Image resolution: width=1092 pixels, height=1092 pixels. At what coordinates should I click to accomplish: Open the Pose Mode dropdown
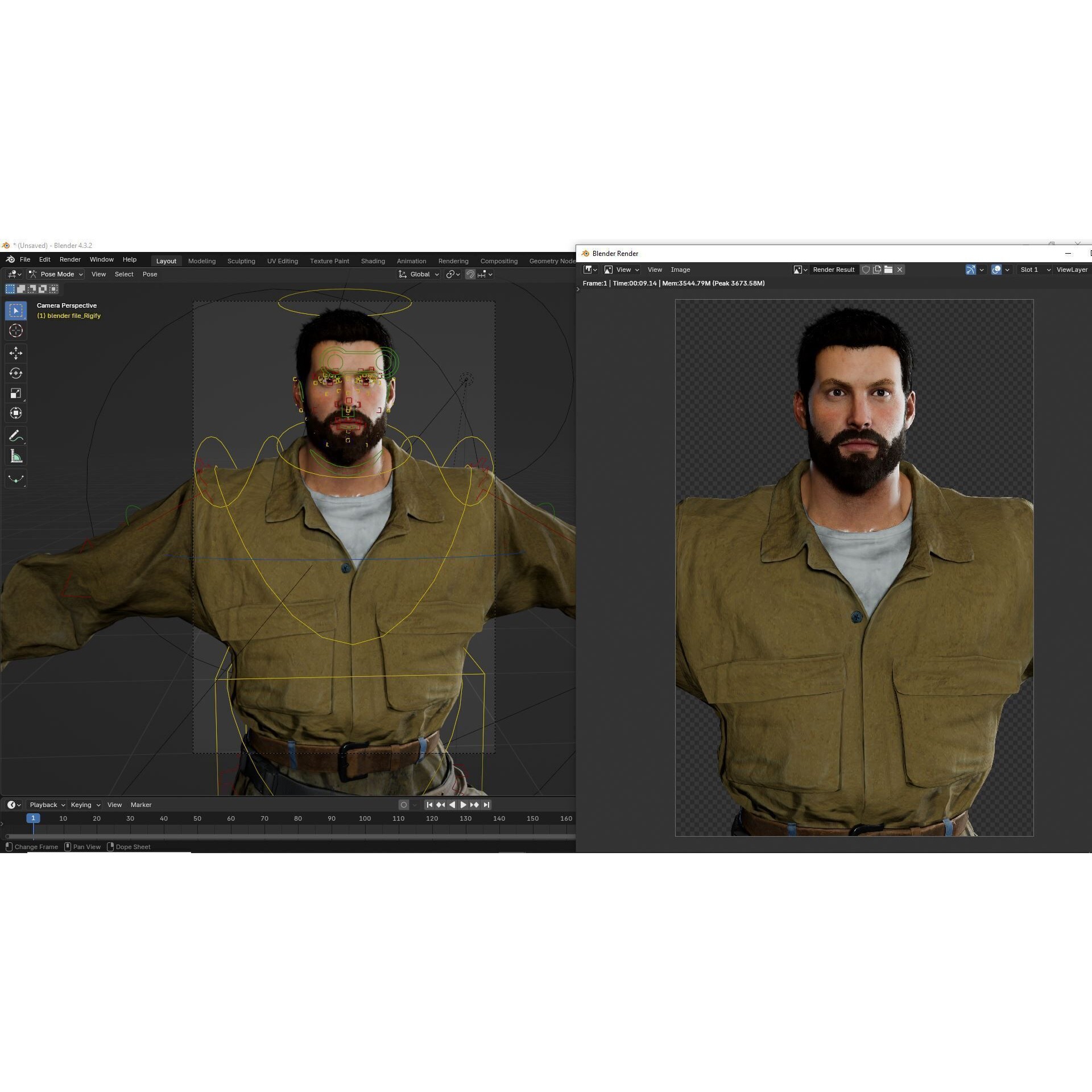(x=56, y=274)
